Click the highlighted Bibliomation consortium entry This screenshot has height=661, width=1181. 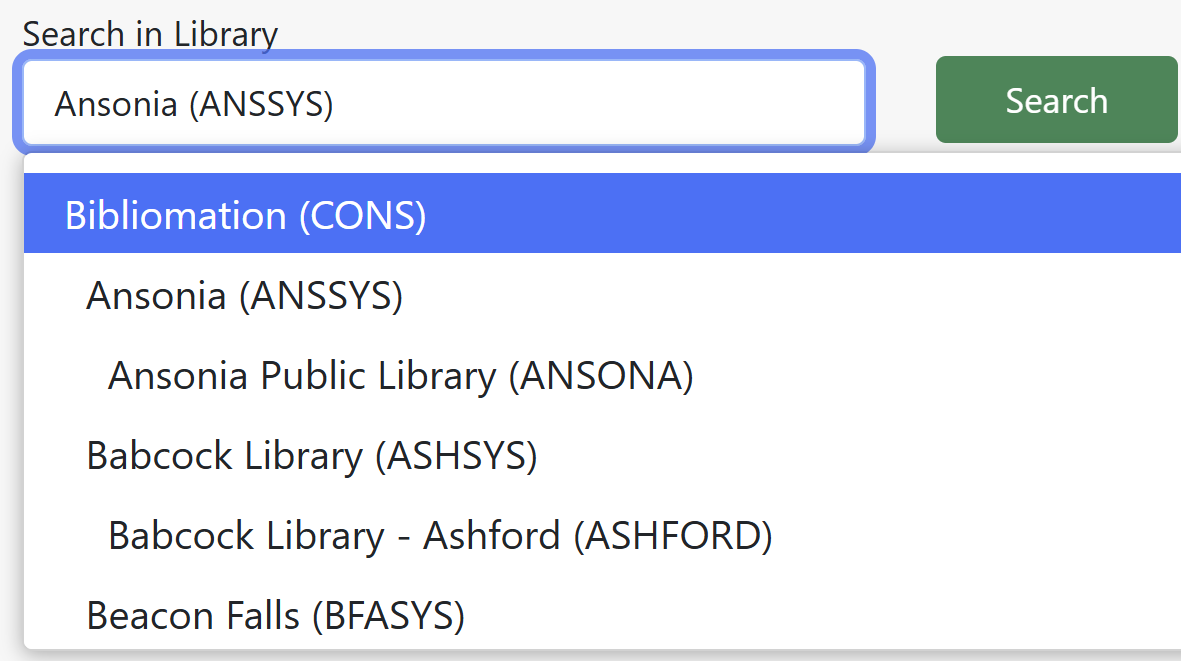click(x=245, y=214)
